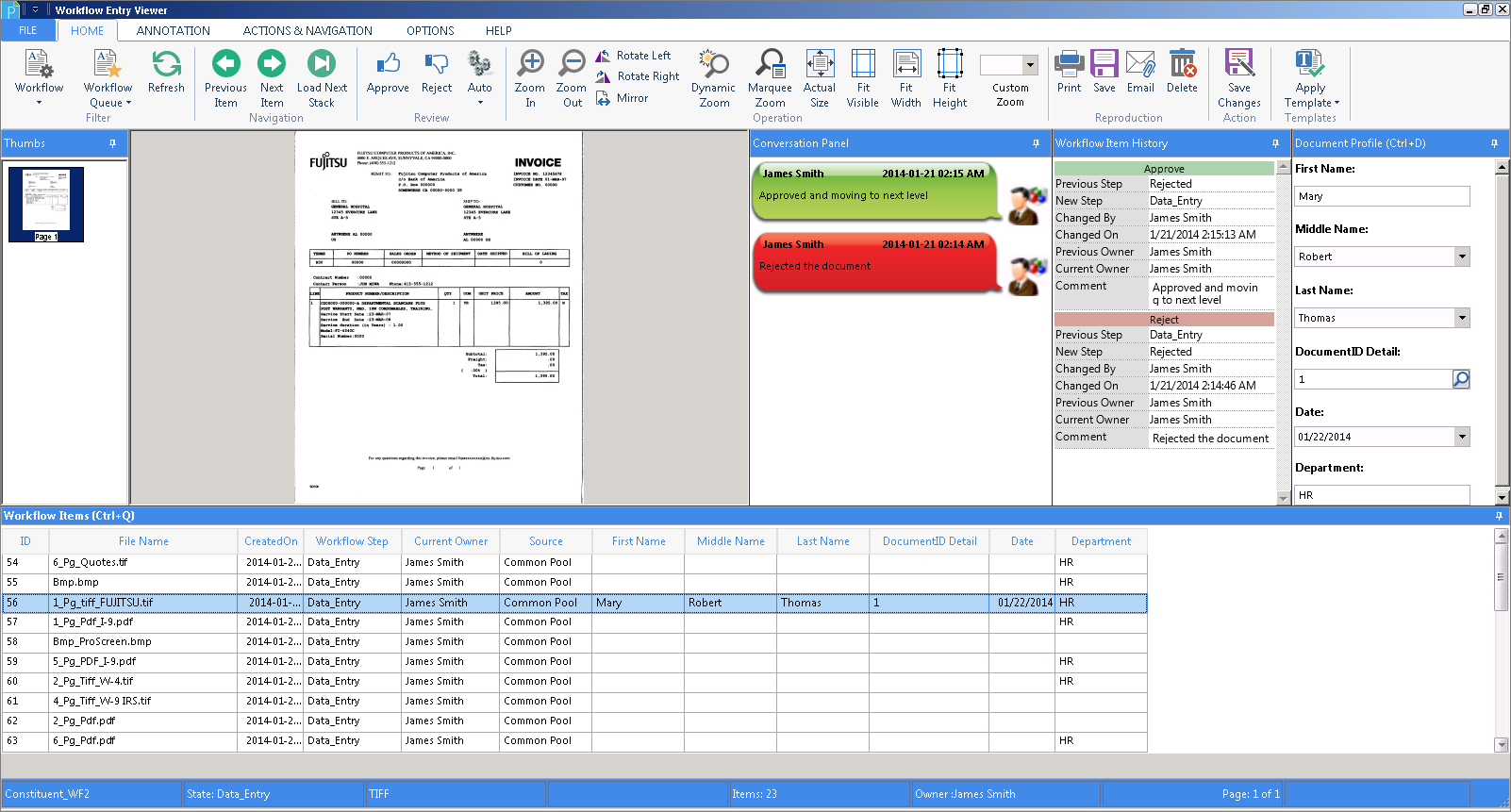This screenshot has width=1511, height=812.
Task: Approve the workflow item
Action: (388, 72)
